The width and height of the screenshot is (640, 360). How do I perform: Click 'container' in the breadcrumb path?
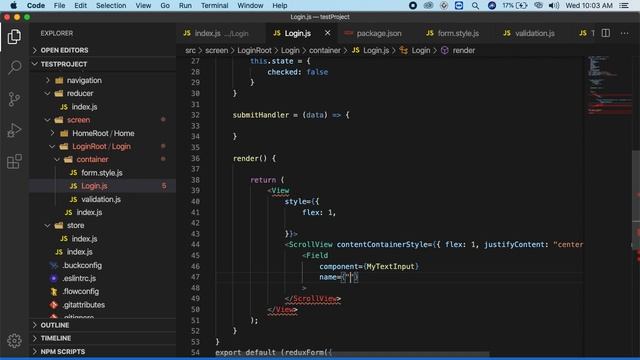point(324,50)
